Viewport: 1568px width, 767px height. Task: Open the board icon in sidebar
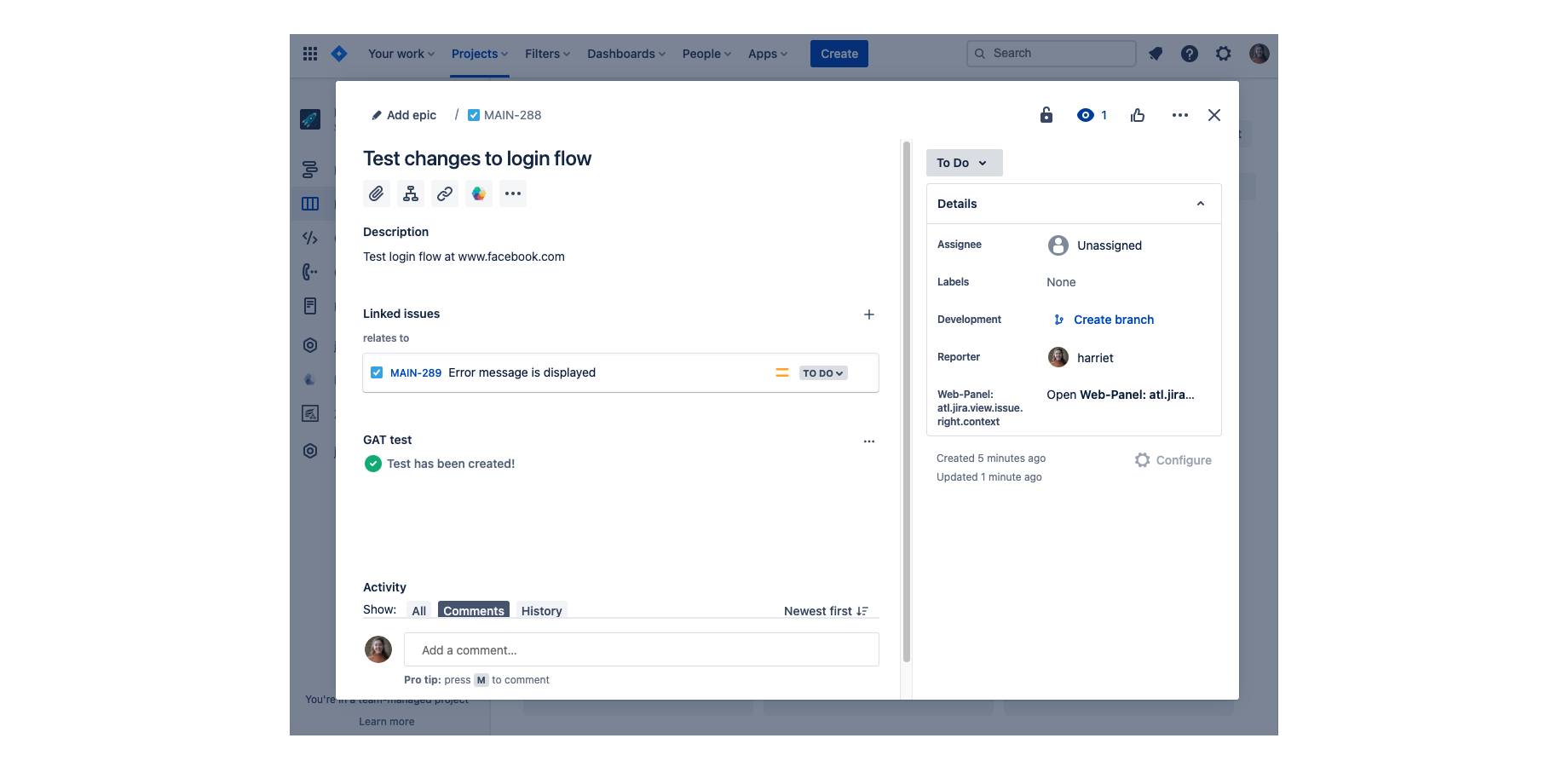coord(310,204)
